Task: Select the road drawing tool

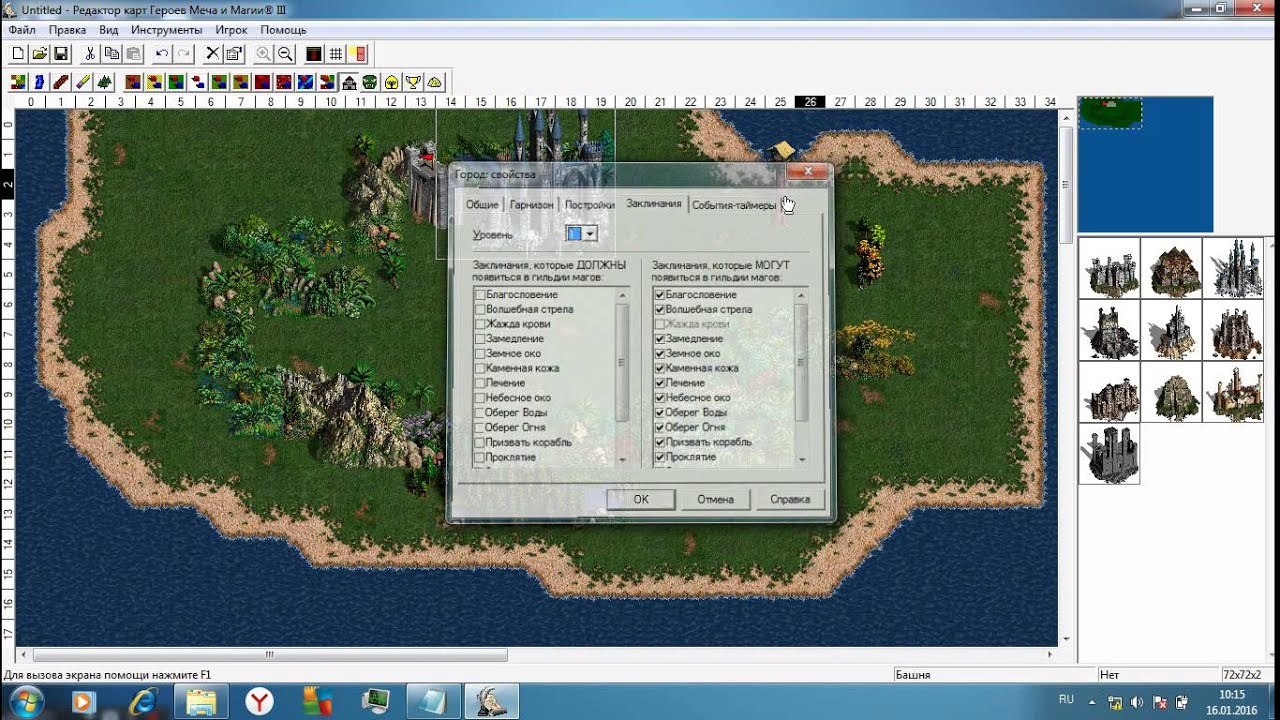Action: point(62,82)
